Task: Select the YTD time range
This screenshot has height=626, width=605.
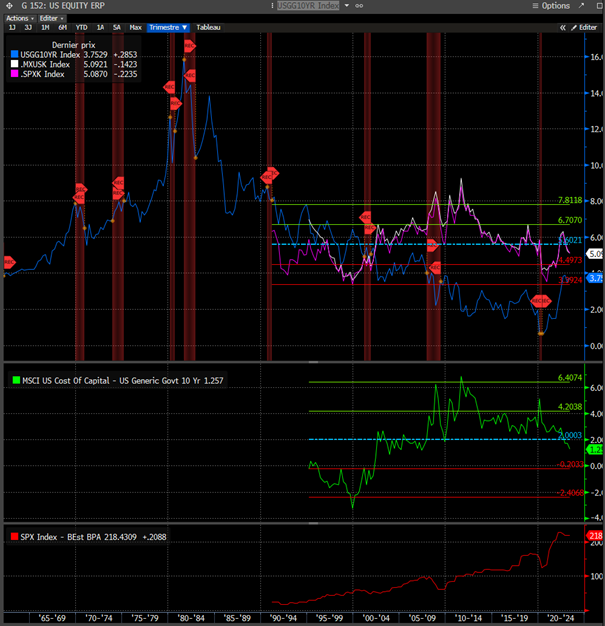Action: [x=82, y=27]
